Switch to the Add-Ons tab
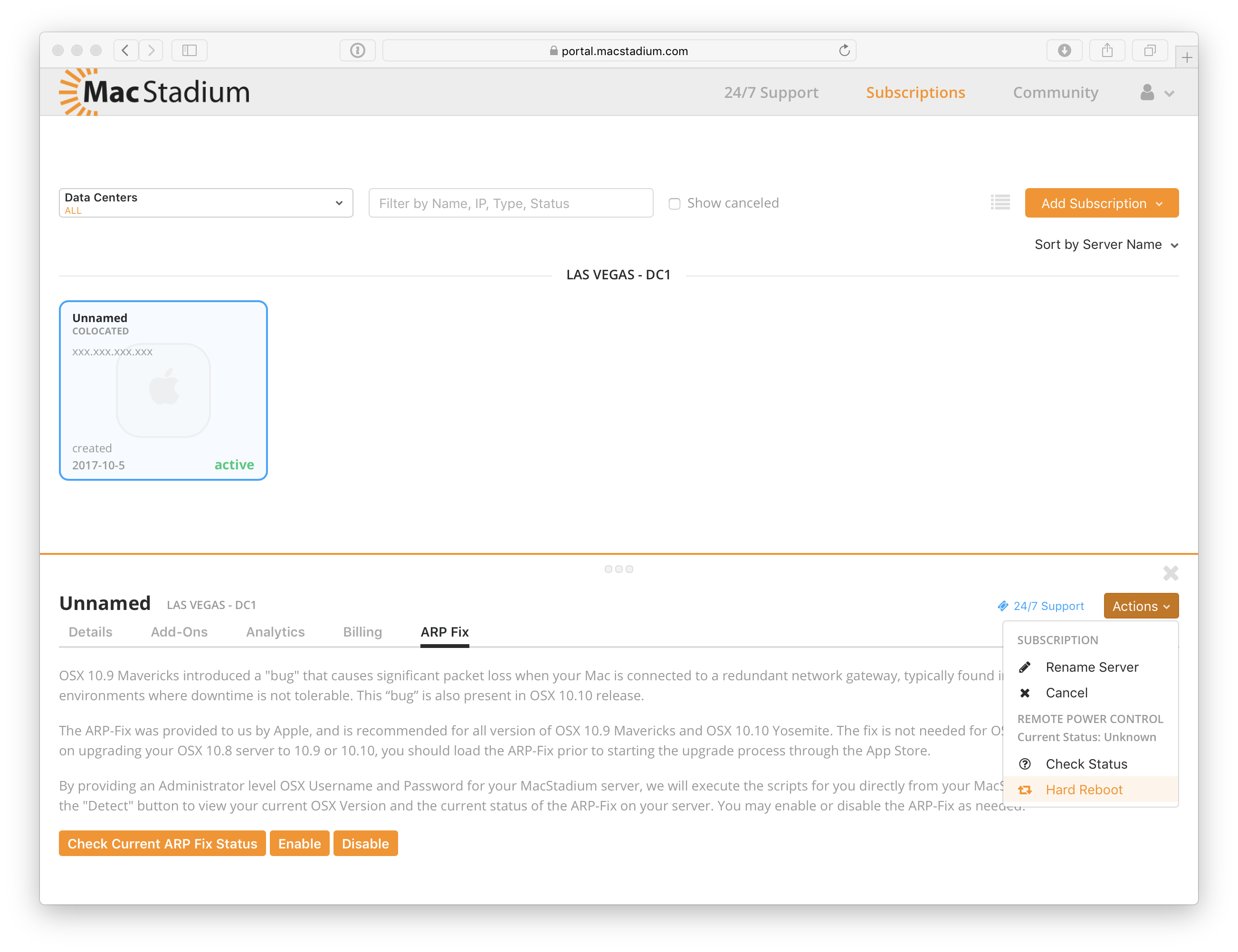The image size is (1238, 952). click(179, 632)
